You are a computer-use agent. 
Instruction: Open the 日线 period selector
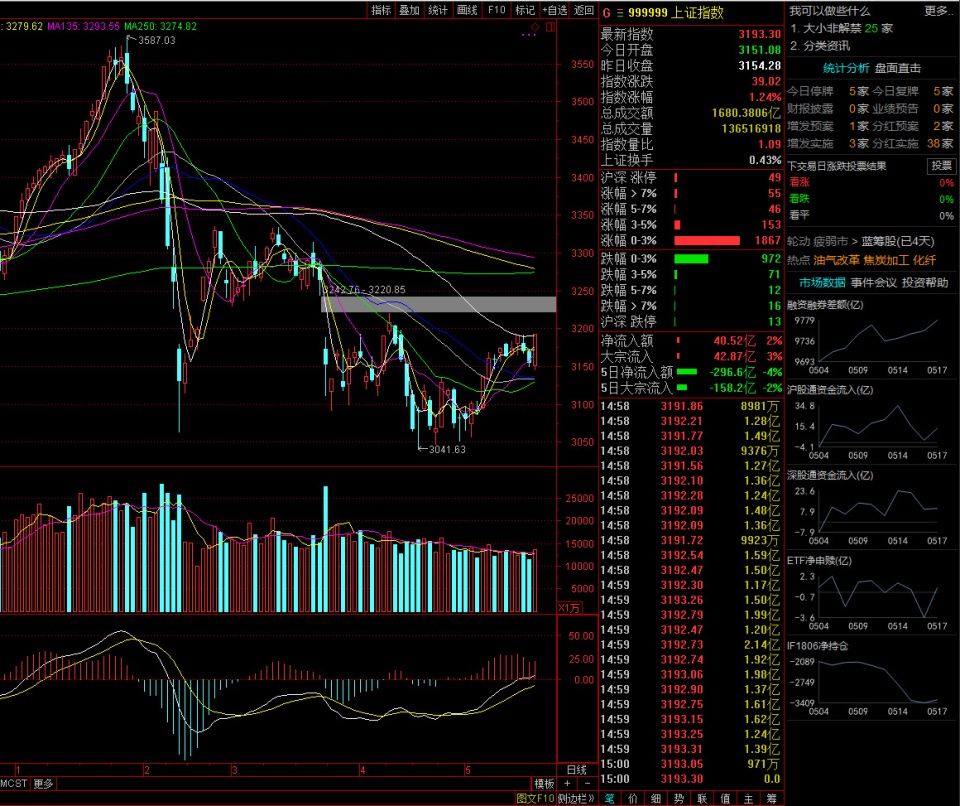tap(577, 769)
